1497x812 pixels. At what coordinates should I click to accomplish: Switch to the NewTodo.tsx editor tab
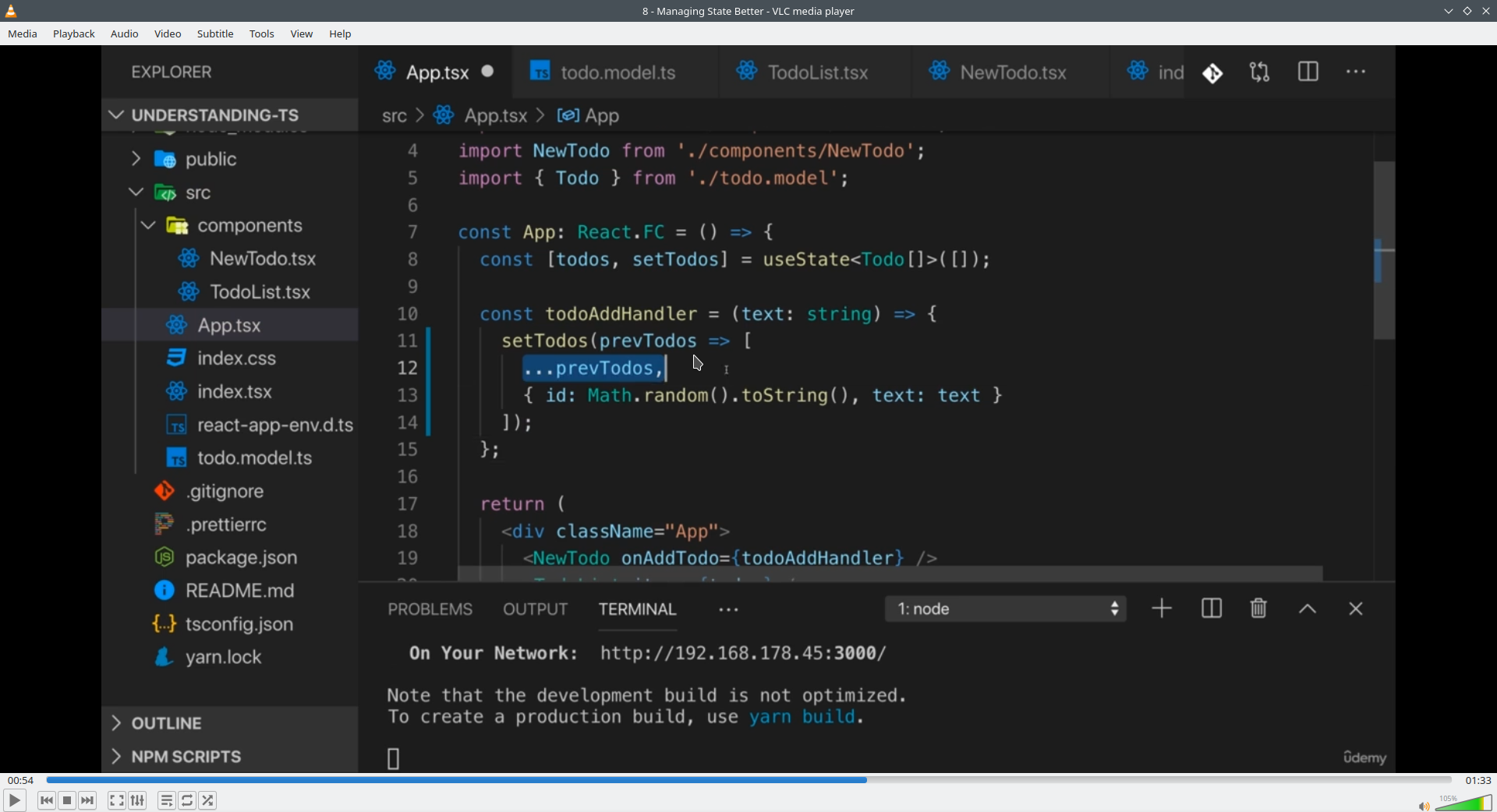tap(1011, 72)
